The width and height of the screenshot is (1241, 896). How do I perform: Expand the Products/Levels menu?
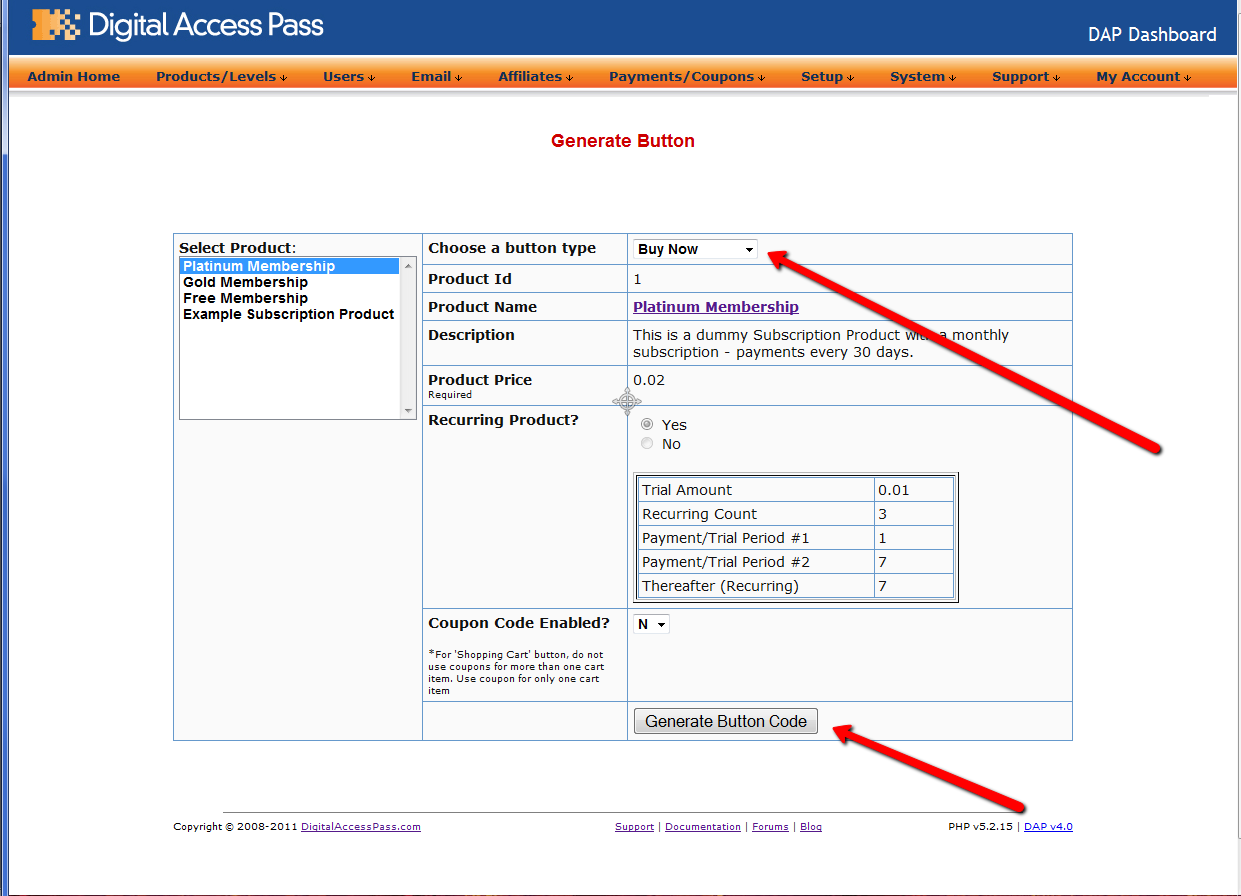(220, 77)
